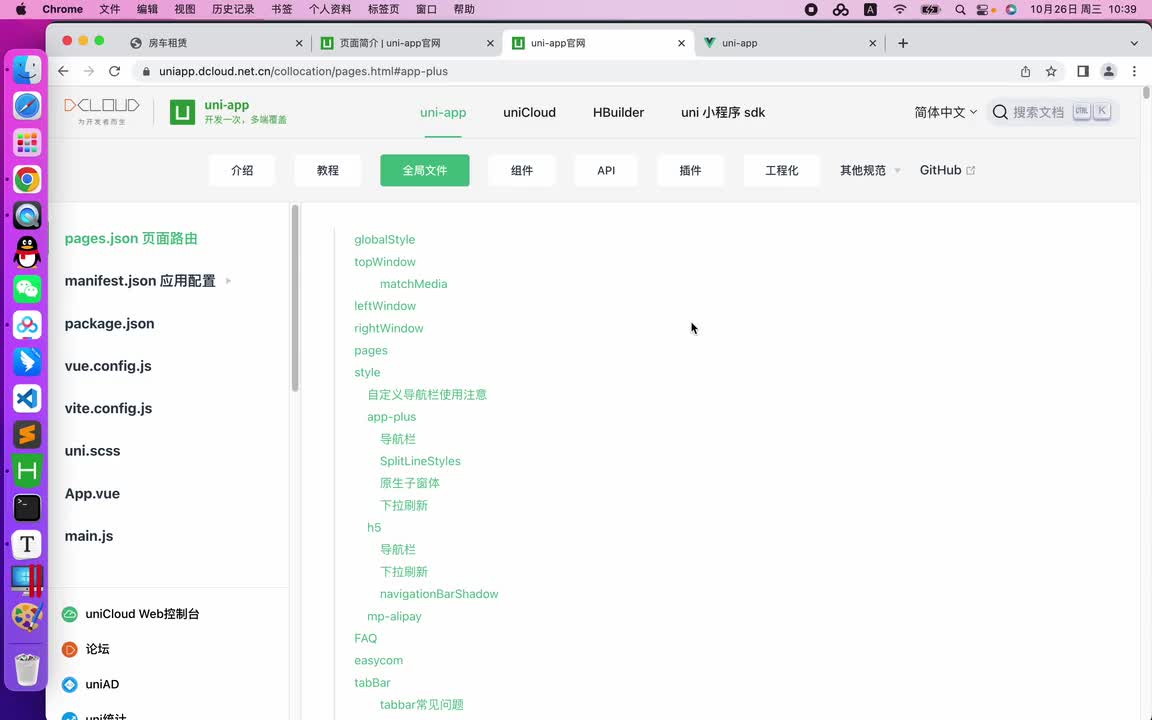Open Chrome three-dot menu

(x=1134, y=71)
